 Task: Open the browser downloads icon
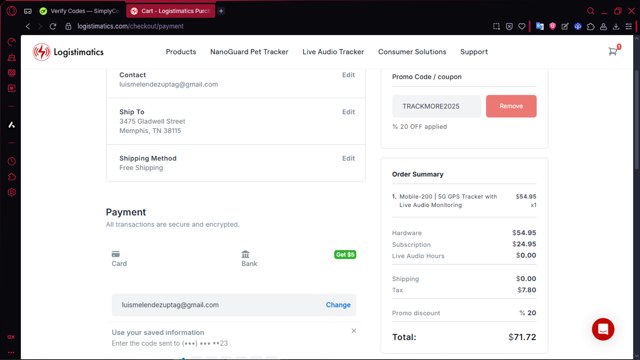click(x=616, y=27)
